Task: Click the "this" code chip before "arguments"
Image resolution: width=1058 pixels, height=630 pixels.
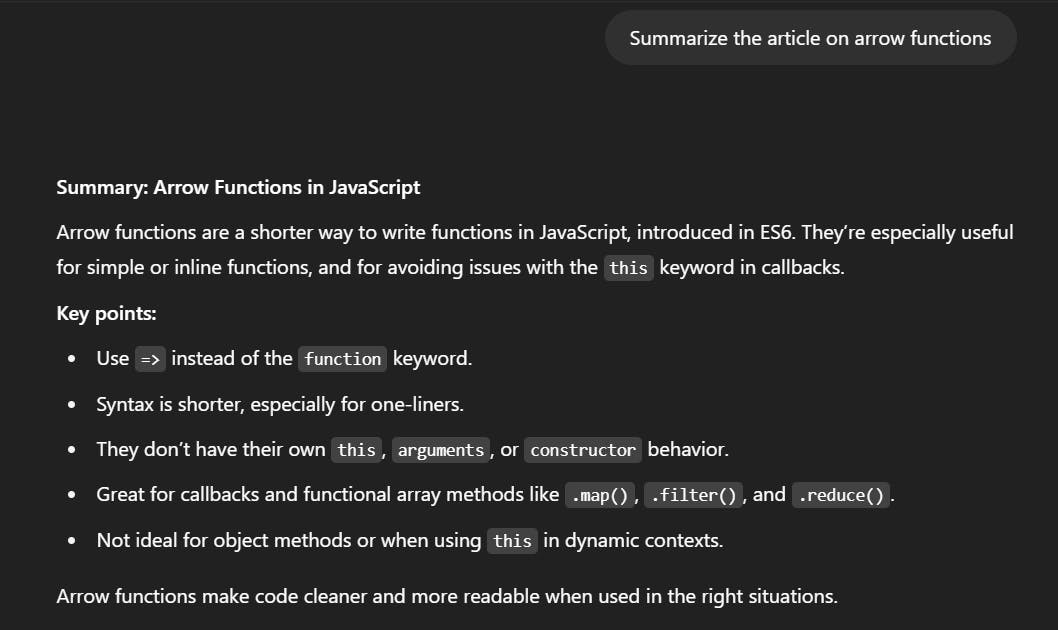Action: pos(356,450)
